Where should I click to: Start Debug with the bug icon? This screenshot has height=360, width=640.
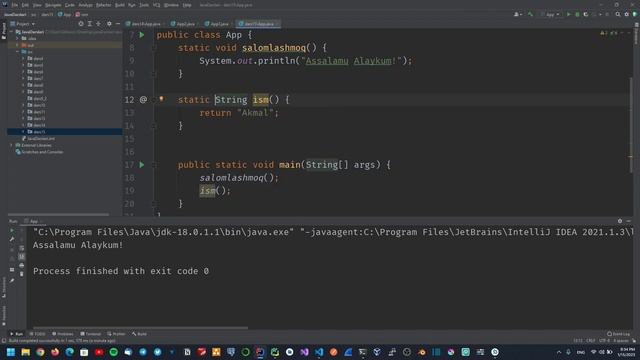[577, 14]
